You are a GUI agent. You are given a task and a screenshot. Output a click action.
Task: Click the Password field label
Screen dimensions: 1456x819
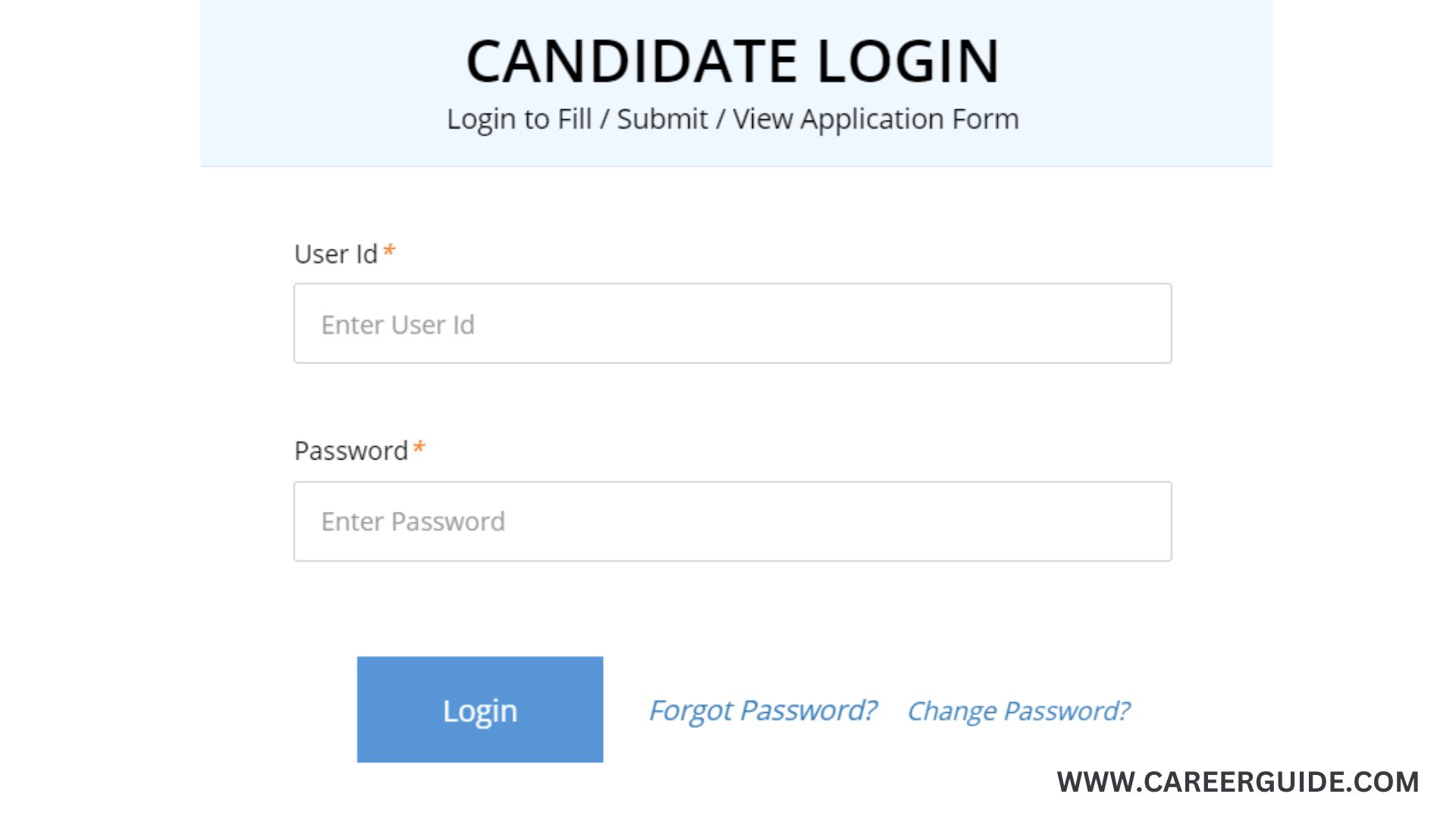click(351, 451)
